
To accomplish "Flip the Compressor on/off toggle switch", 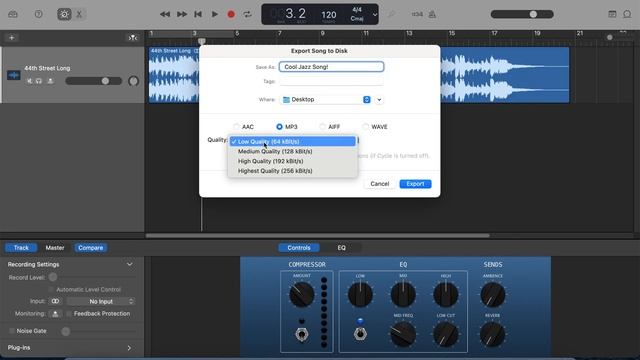I will (302, 334).
